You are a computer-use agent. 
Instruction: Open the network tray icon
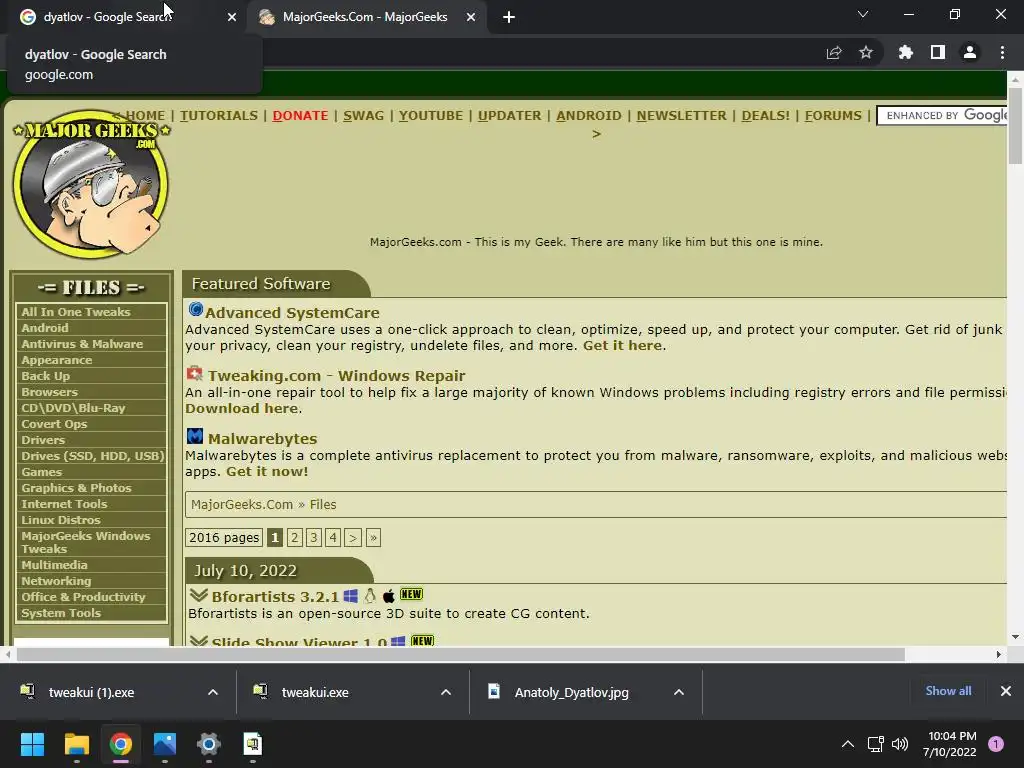875,744
